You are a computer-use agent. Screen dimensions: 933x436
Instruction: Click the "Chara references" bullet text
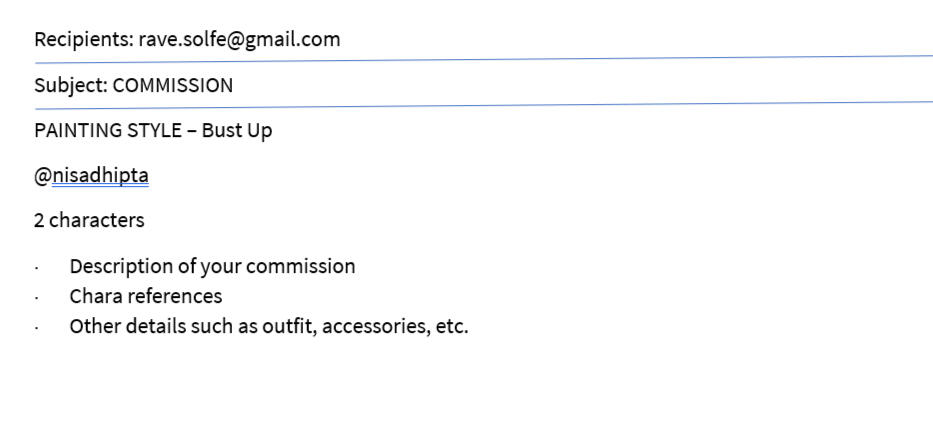(146, 296)
